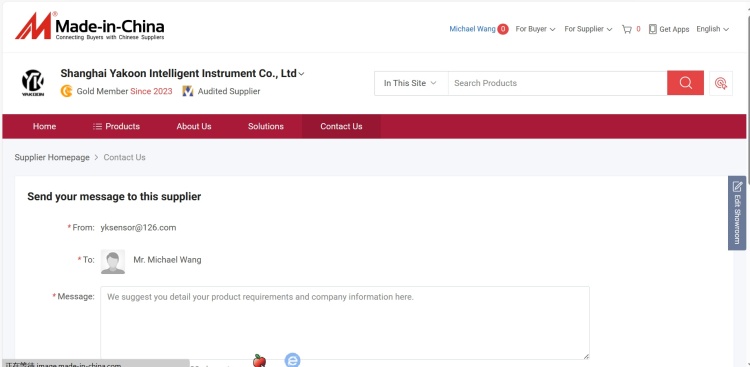The width and height of the screenshot is (750, 367).
Task: Click the Contact Us breadcrumb text
Action: (124, 157)
